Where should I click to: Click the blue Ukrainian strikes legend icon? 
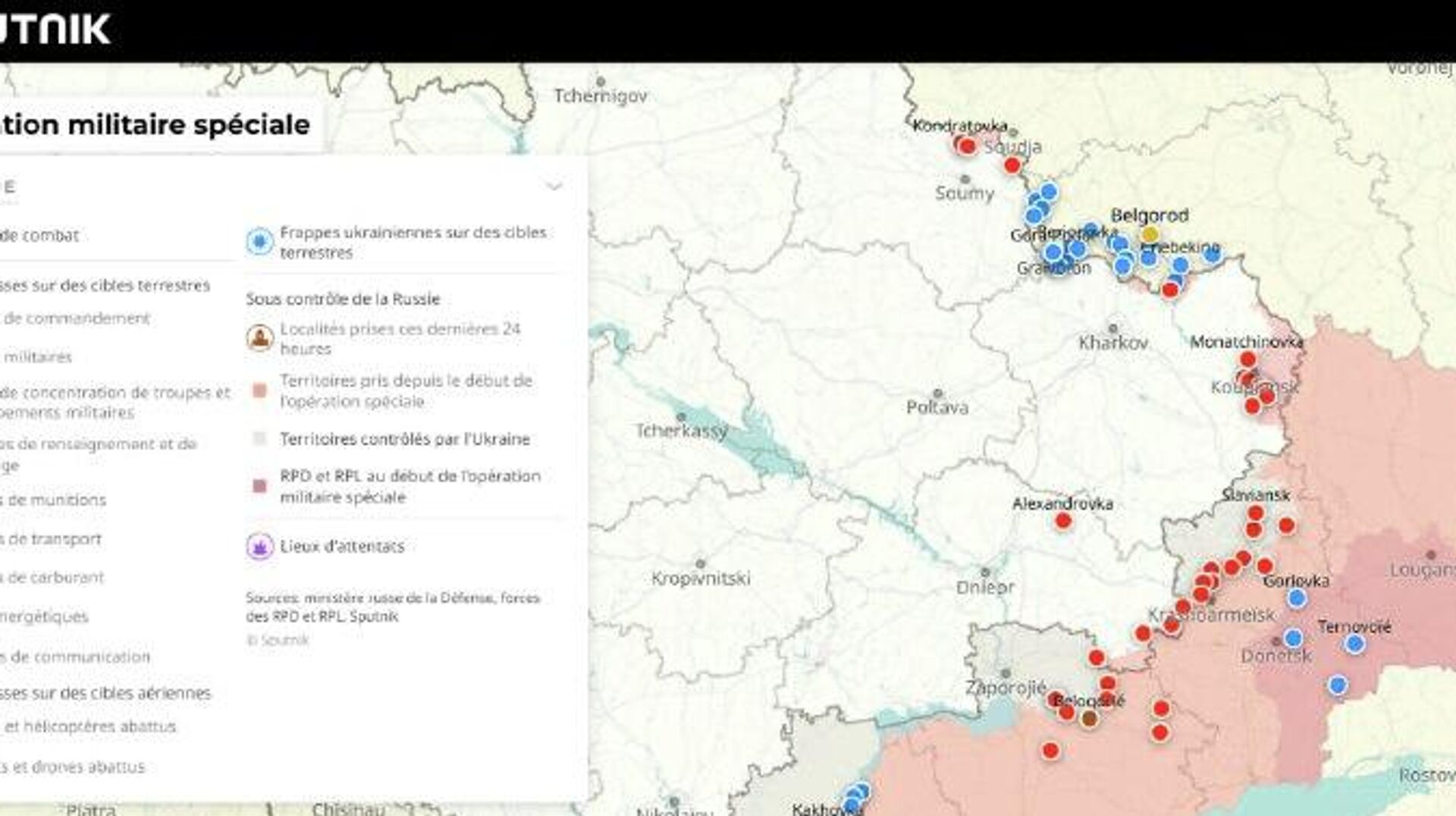259,242
